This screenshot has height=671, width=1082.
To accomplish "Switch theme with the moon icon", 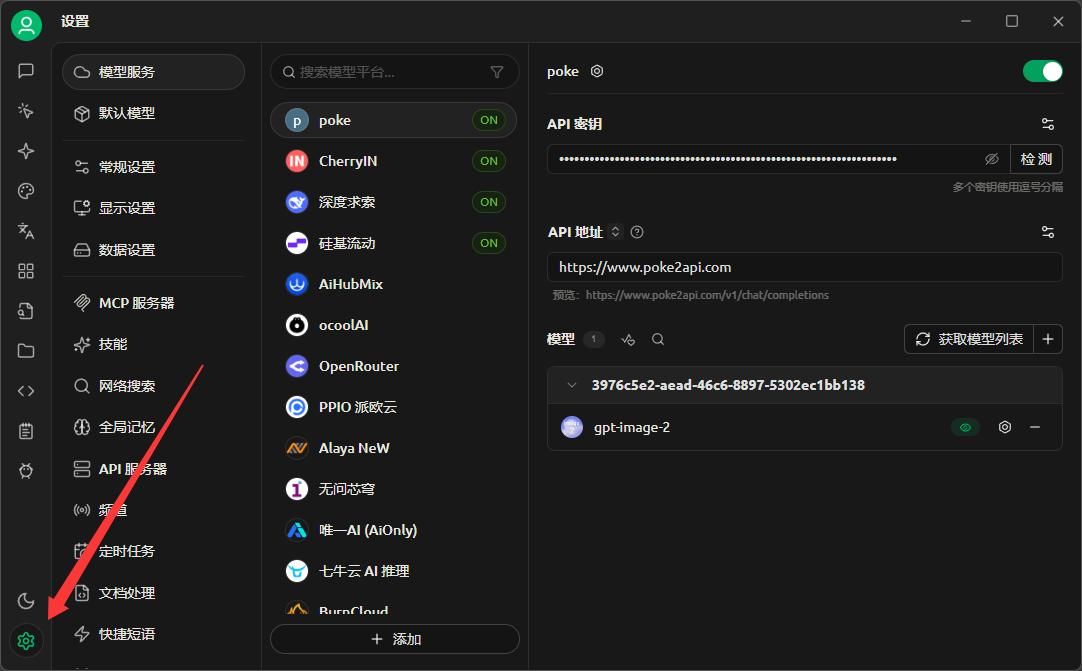I will [26, 601].
